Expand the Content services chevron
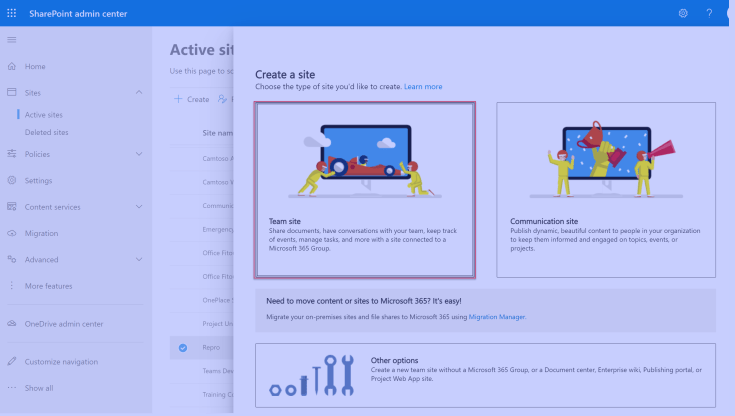This screenshot has height=416, width=735. tap(139, 207)
